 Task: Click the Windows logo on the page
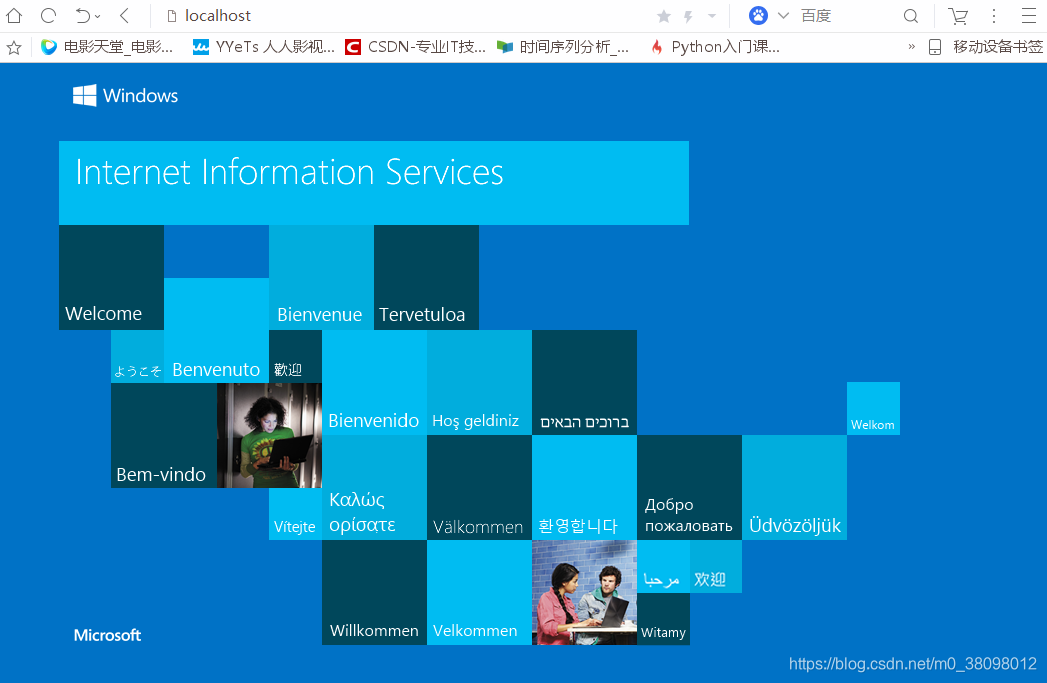point(126,95)
